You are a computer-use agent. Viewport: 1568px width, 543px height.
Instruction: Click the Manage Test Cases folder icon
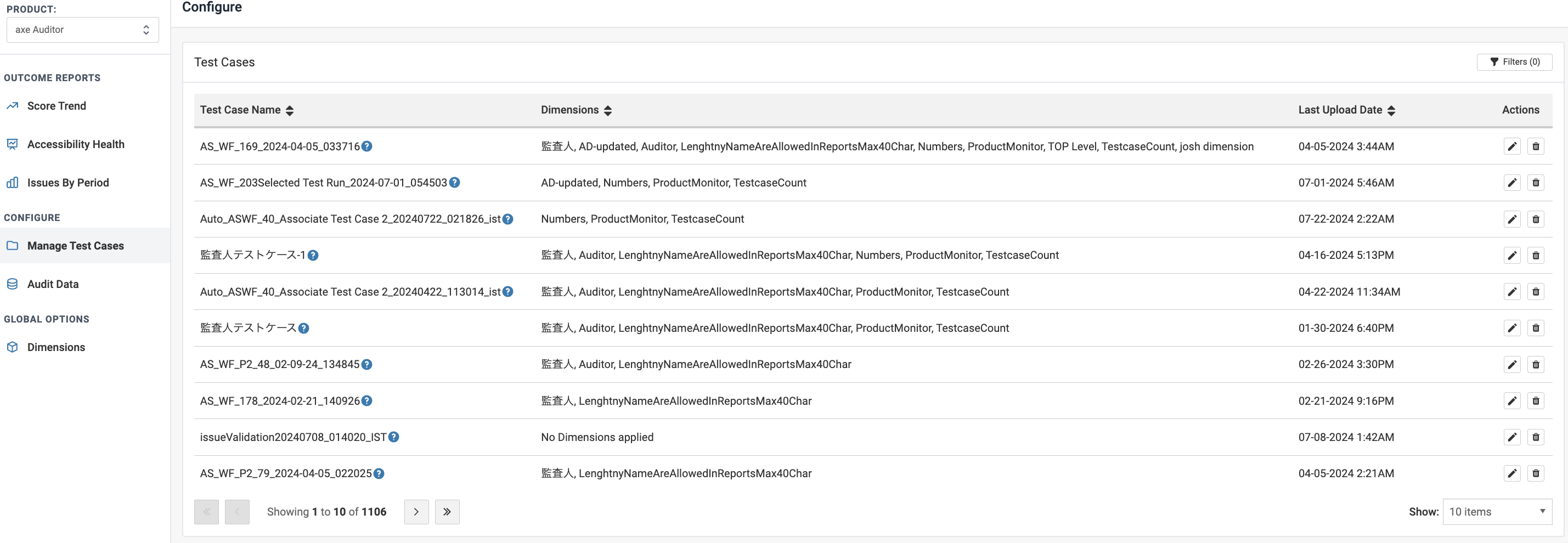point(13,245)
